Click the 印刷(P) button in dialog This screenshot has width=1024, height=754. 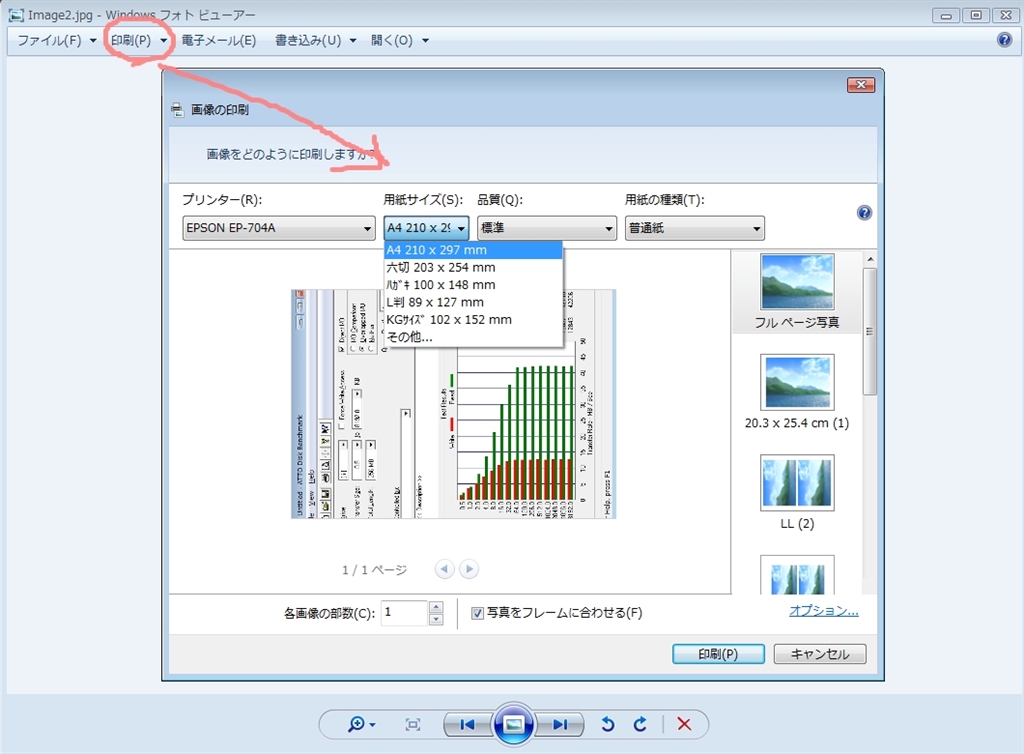(x=718, y=654)
